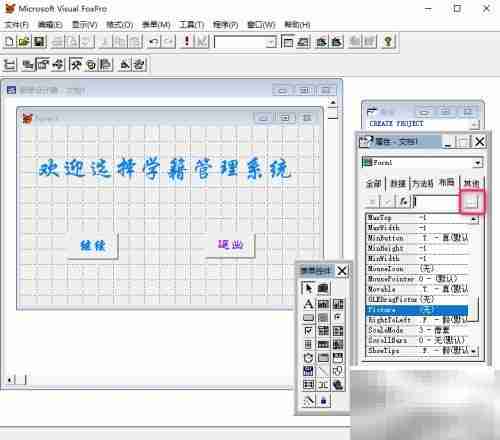Apply Auto Format from Form Designer toolbar
This screenshot has width=500, height=440.
pos(140,65)
